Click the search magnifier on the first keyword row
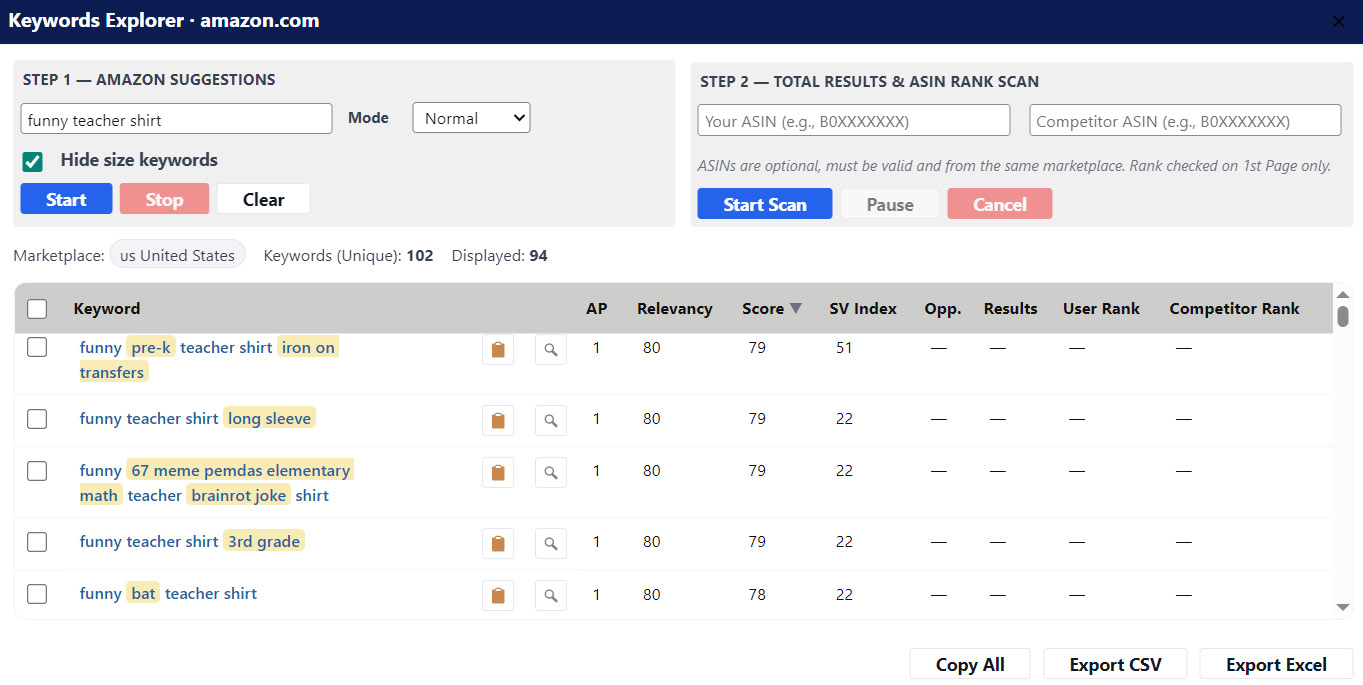 coord(550,349)
